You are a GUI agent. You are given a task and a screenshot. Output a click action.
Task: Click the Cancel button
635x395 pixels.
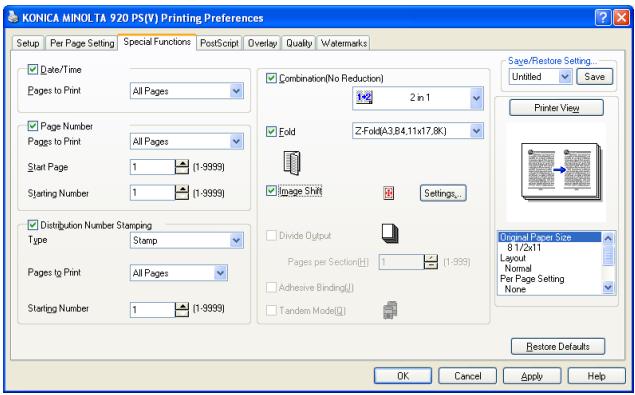(x=467, y=376)
